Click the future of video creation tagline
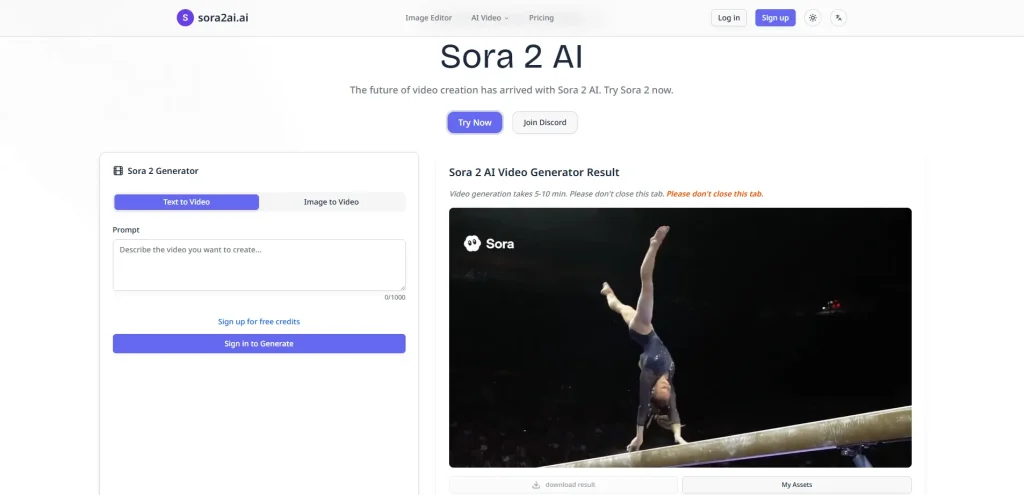Image resolution: width=1024 pixels, height=495 pixels. coord(511,90)
